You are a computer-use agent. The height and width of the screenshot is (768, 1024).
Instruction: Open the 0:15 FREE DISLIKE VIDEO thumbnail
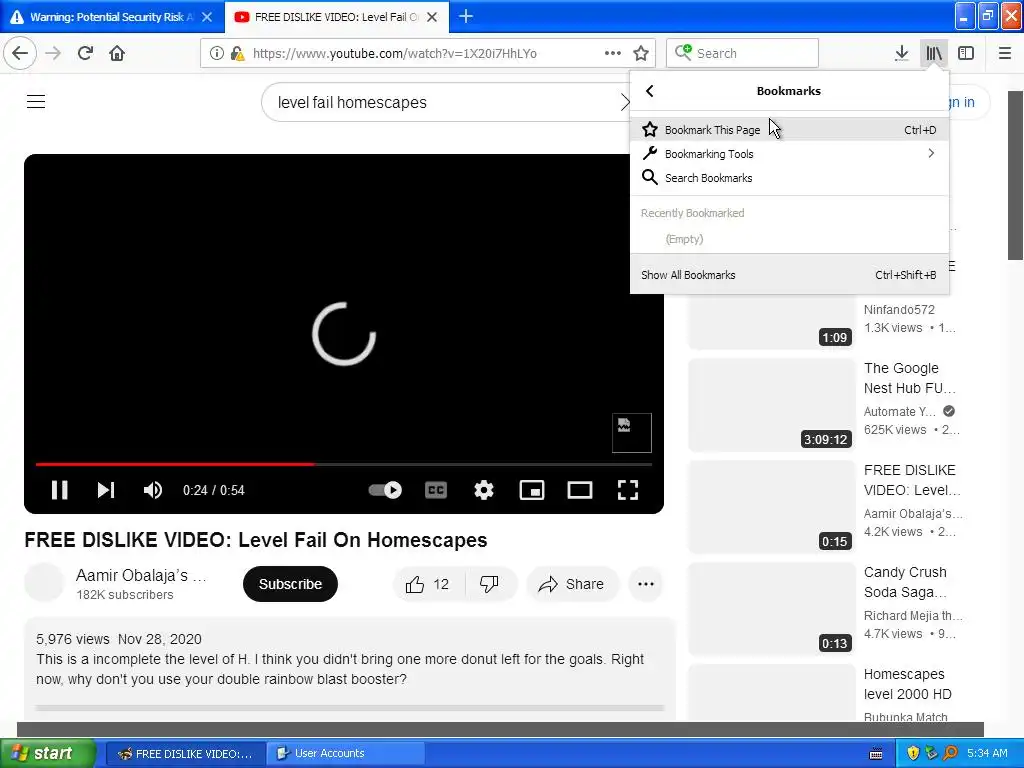tap(771, 507)
